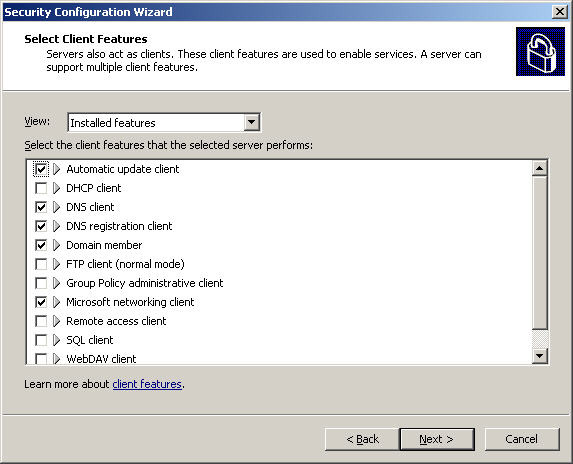Select the DNS client label
Image resolution: width=573 pixels, height=464 pixels.
pyautogui.click(x=90, y=207)
